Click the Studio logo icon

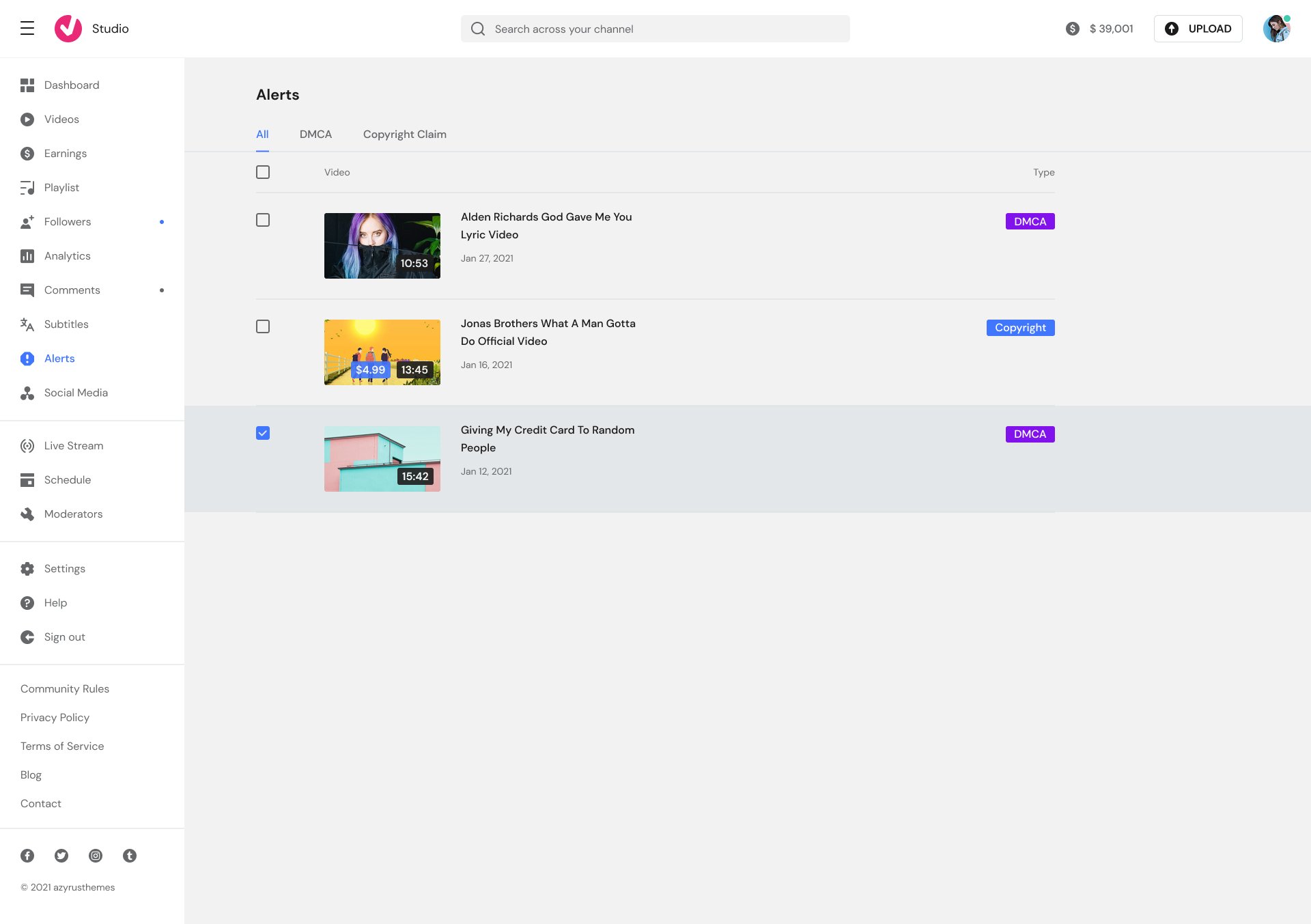pos(68,29)
